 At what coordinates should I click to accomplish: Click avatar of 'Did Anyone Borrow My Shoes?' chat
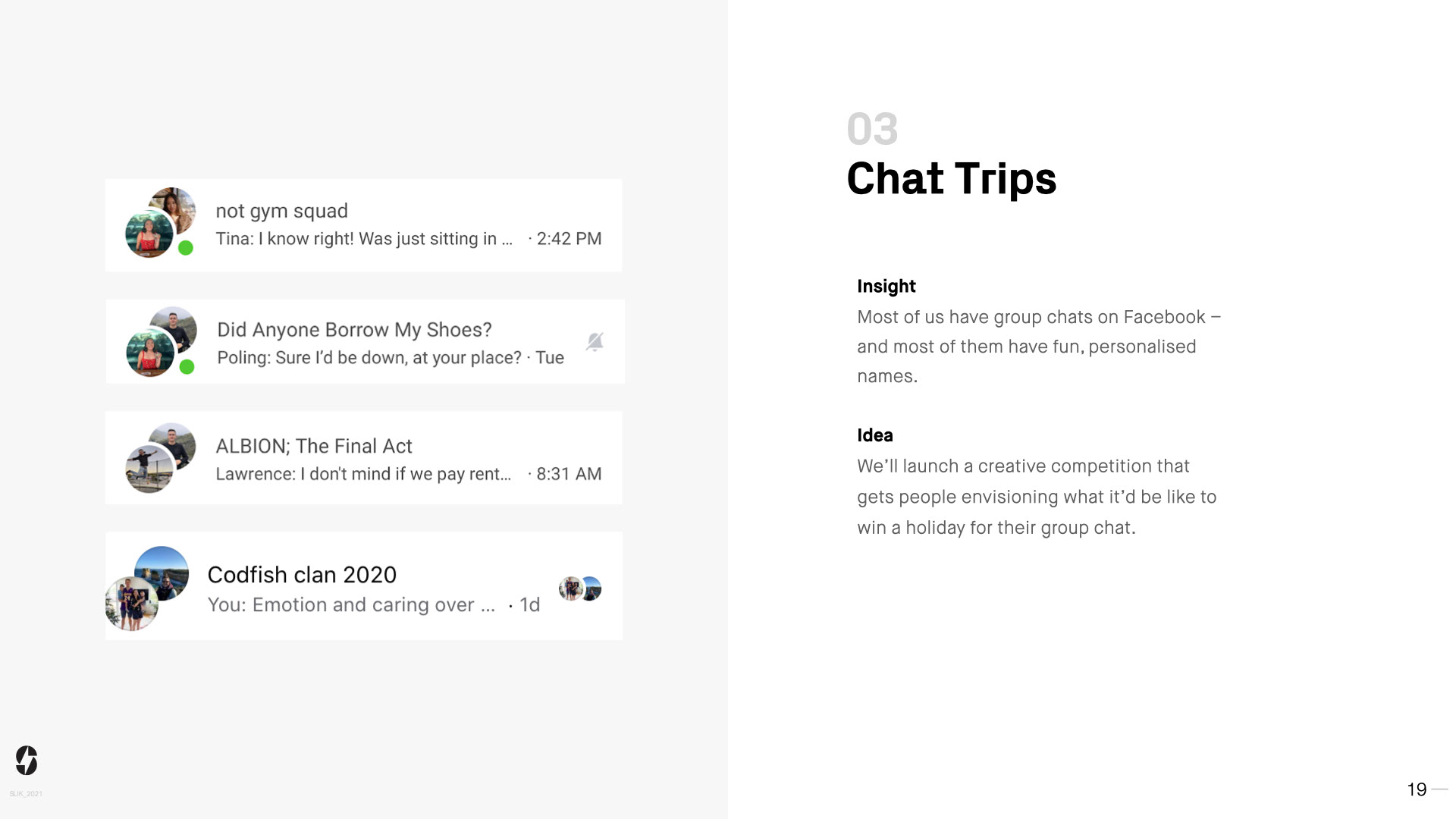point(161,342)
